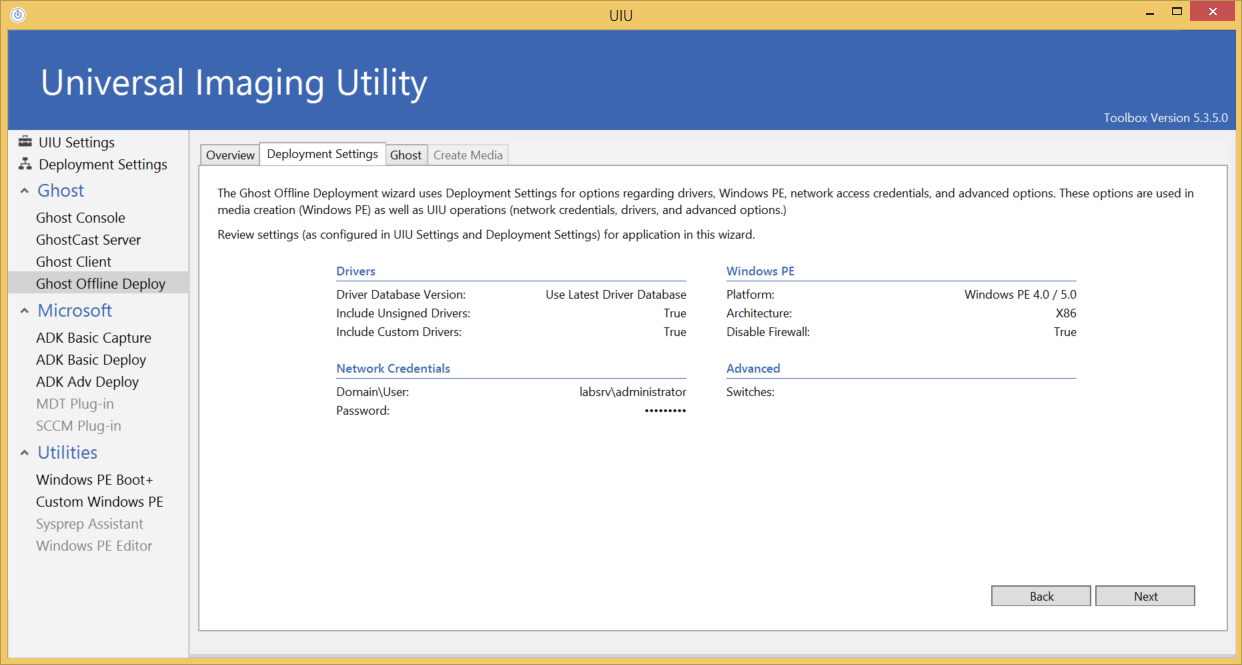Open ADK Basic Deploy
Screen dimensions: 1242x665
91,360
